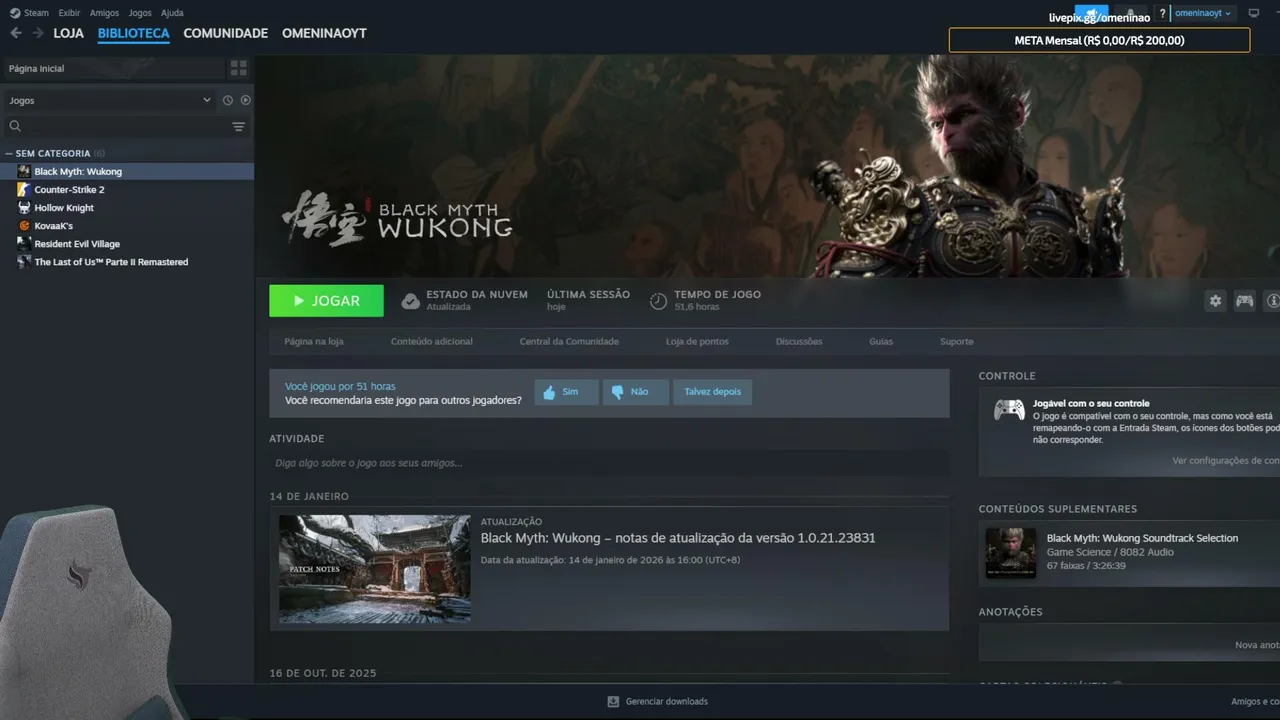Click the ÚLTIMA SESSÃO label
The height and width of the screenshot is (720, 1280).
tap(588, 294)
